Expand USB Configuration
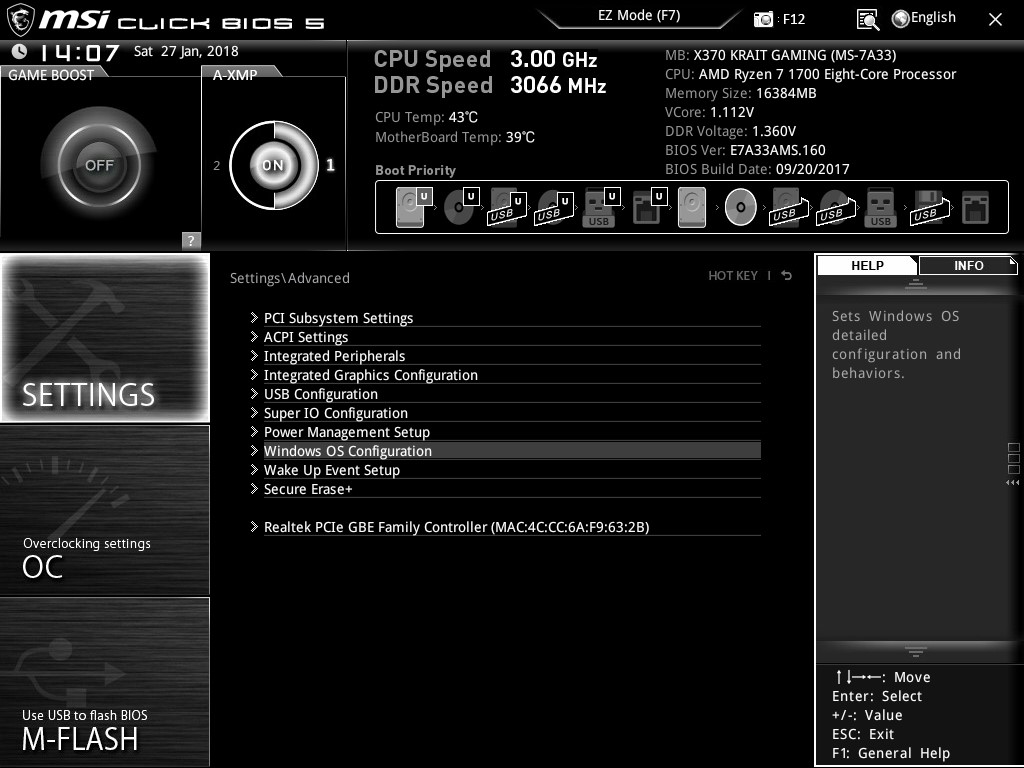This screenshot has height=768, width=1024. (x=505, y=394)
